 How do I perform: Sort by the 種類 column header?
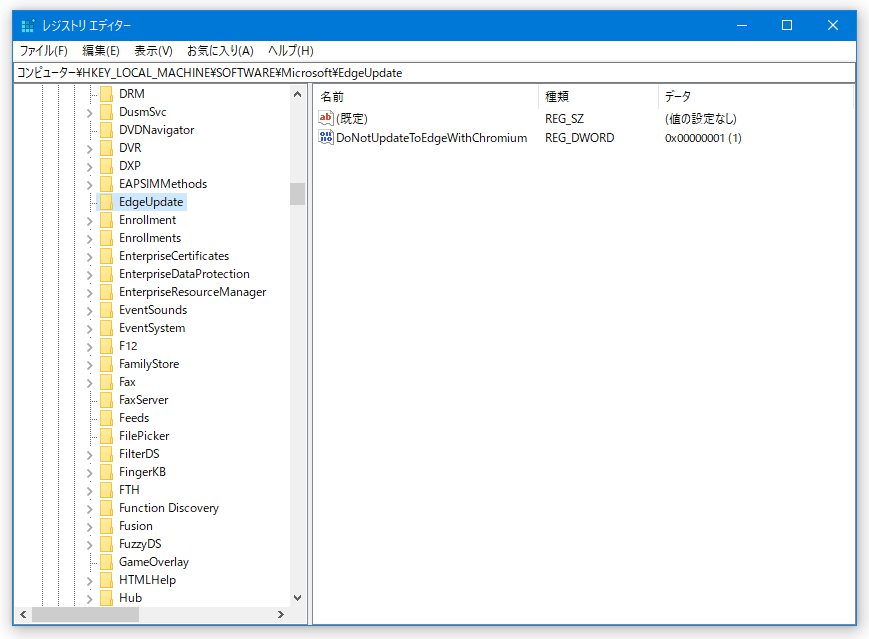pyautogui.click(x=598, y=96)
